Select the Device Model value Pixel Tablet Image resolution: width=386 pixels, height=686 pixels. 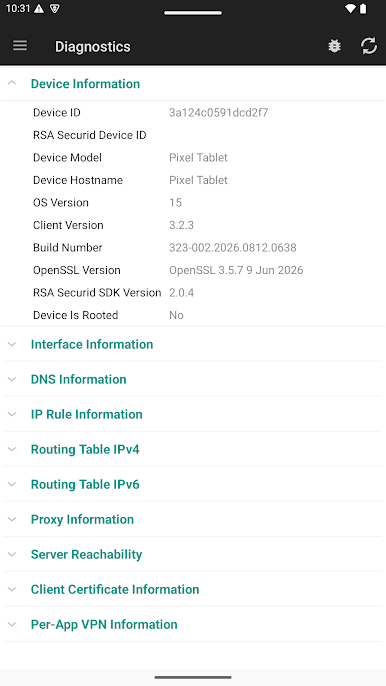point(198,158)
